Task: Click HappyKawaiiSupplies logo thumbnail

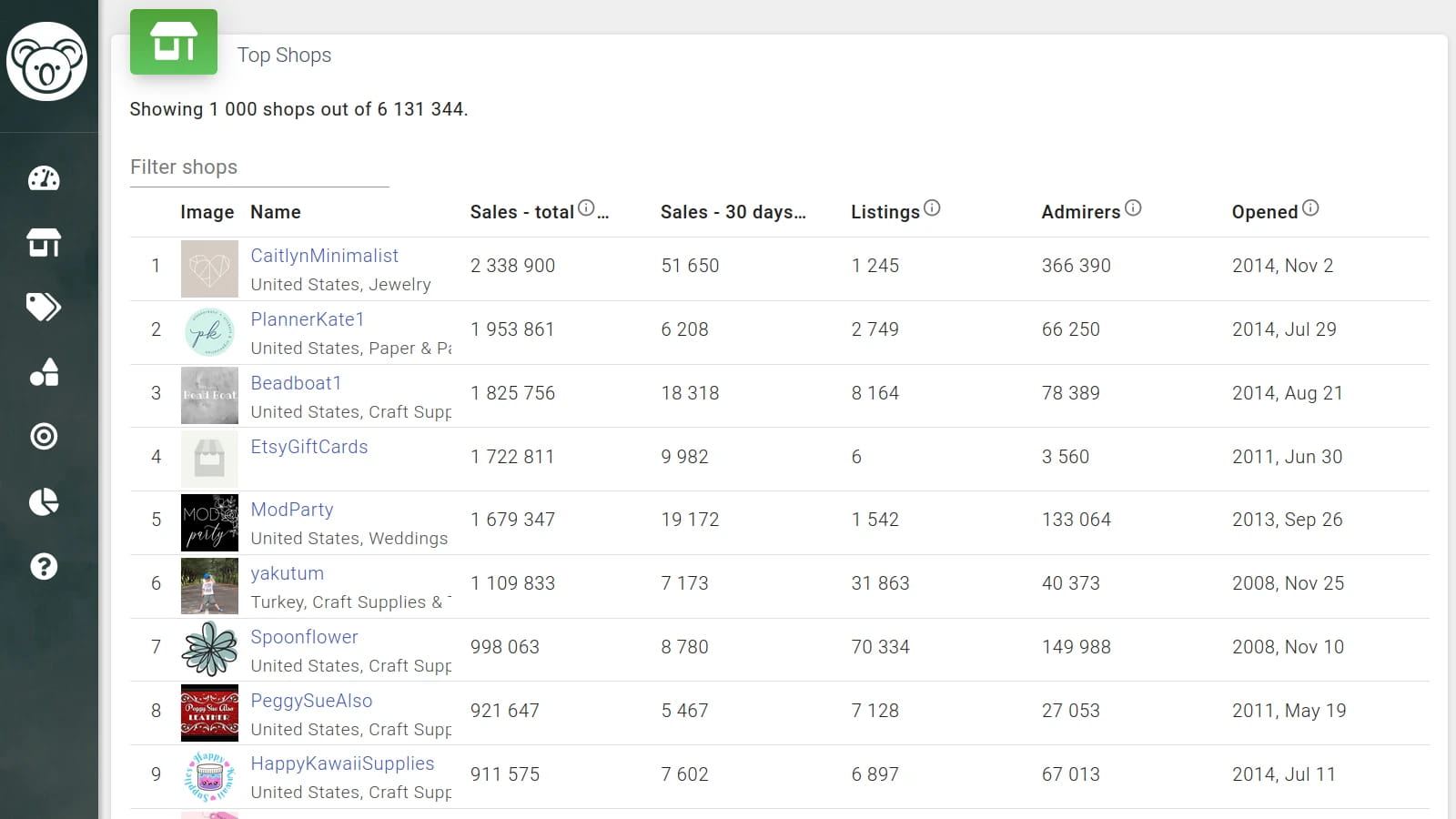Action: coord(209,776)
